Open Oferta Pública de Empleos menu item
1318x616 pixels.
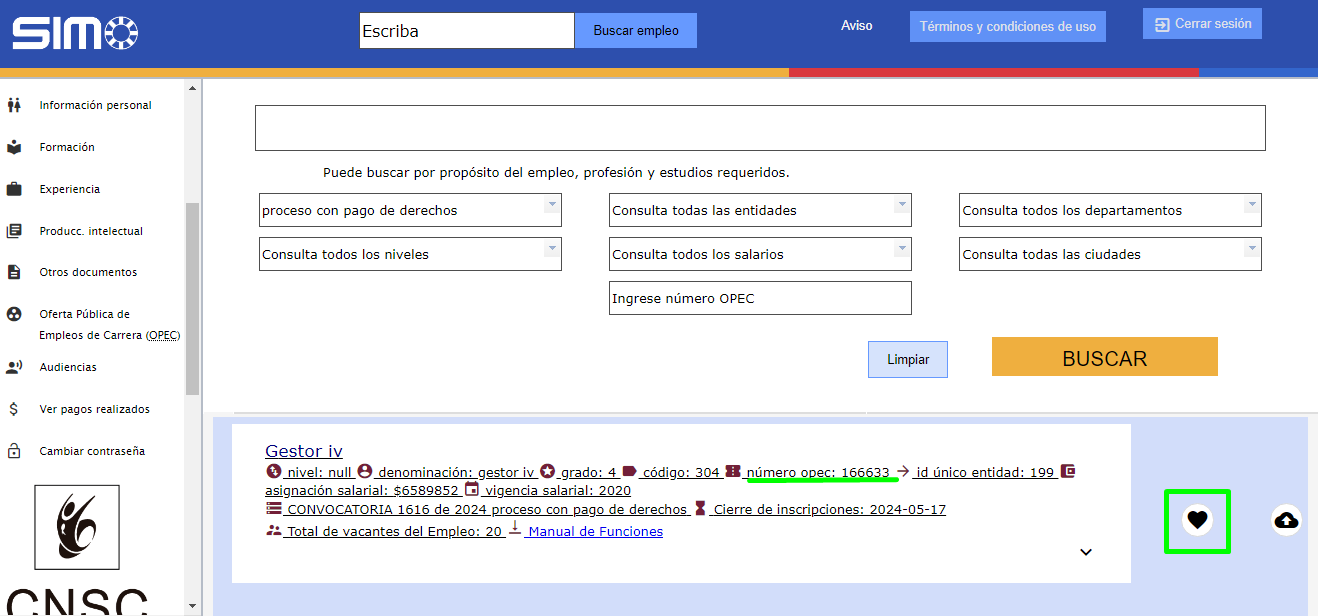97,324
